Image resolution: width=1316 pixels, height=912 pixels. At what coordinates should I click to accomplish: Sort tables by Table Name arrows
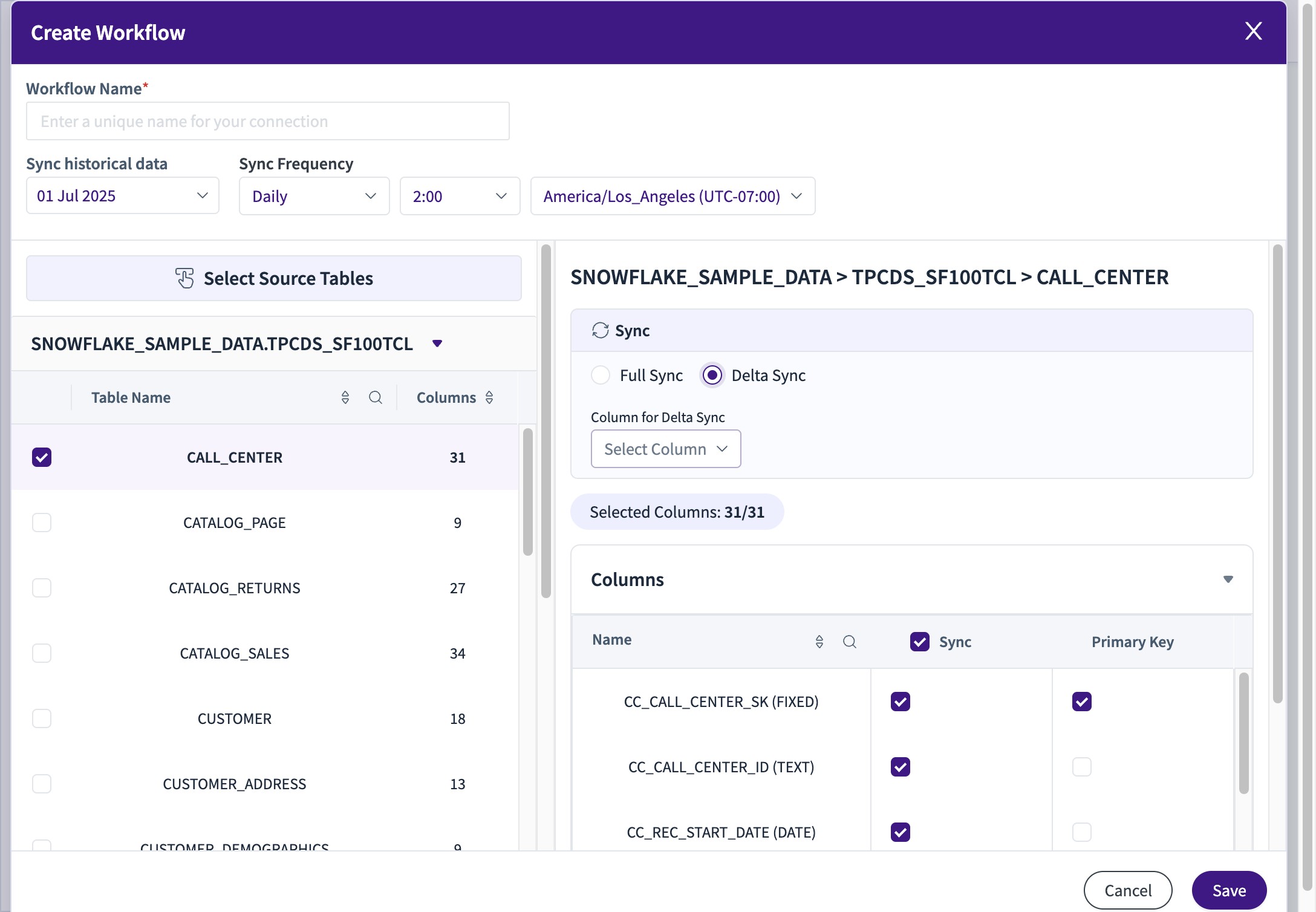[x=345, y=397]
